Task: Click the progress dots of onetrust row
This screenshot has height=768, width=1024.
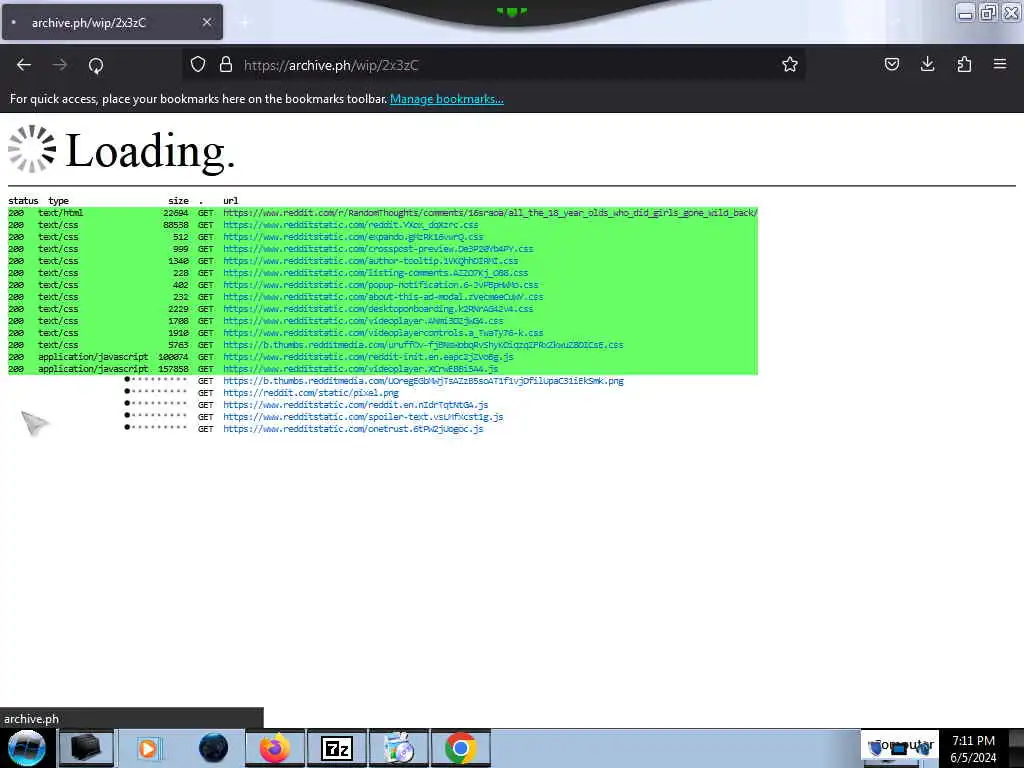Action: pos(155,427)
